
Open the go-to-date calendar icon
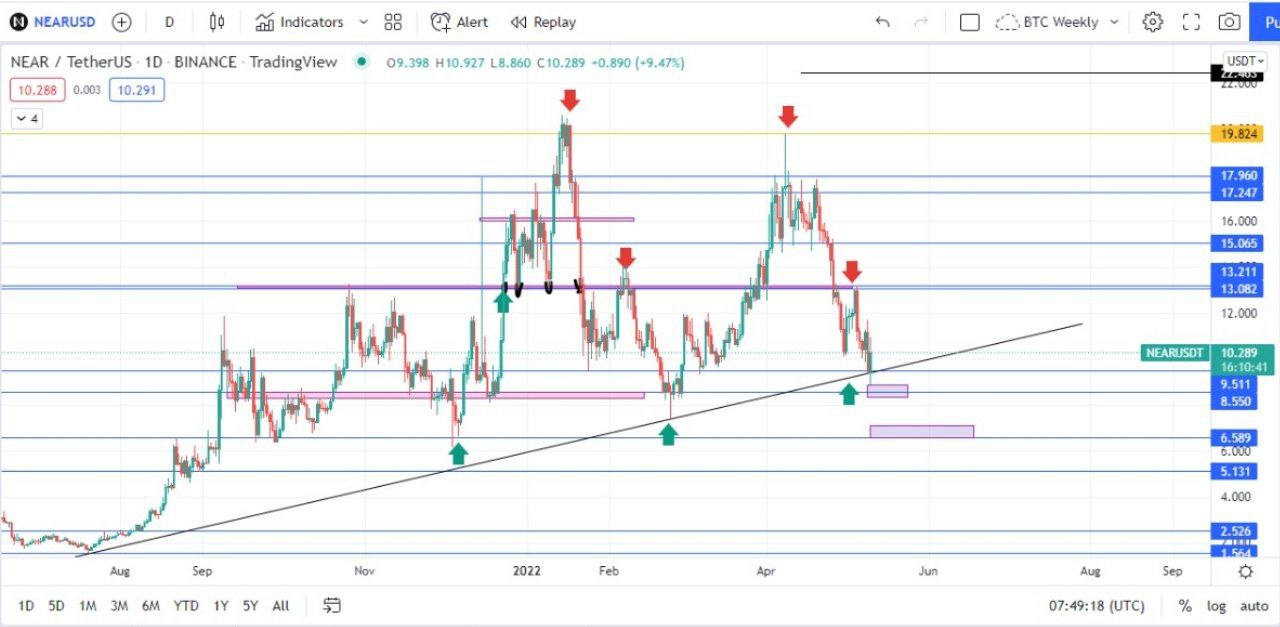(332, 605)
